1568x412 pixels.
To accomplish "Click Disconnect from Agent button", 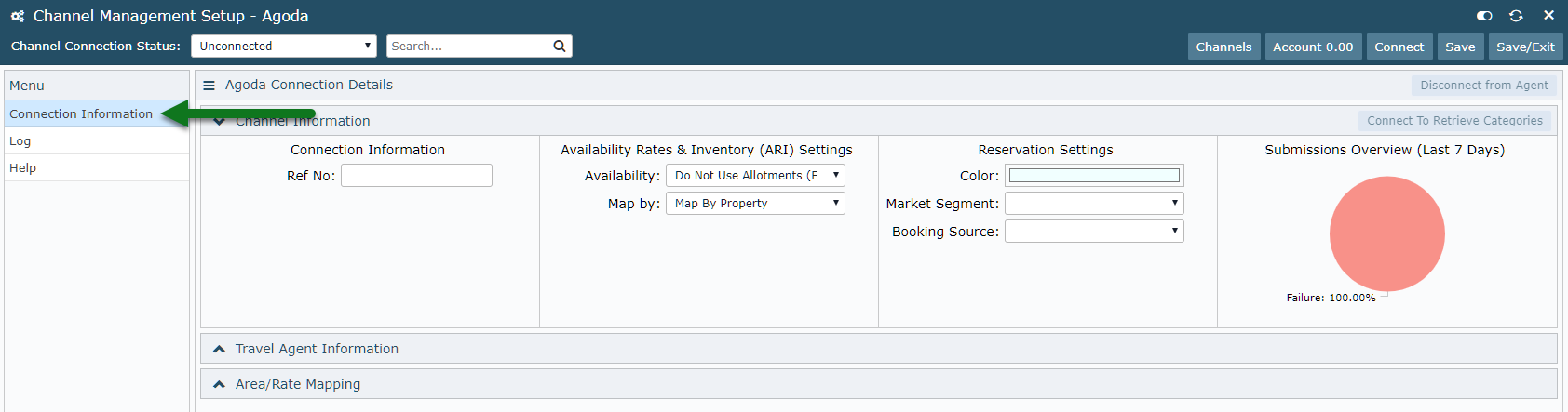I will click(x=1484, y=86).
